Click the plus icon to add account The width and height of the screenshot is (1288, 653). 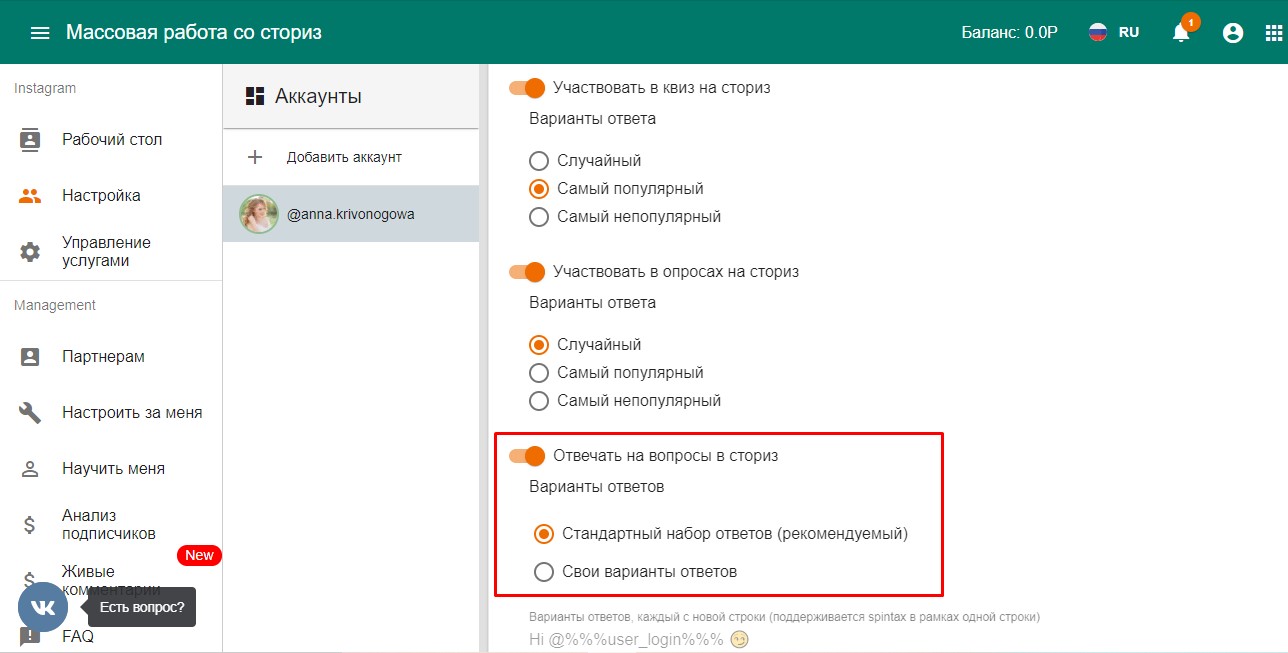click(255, 157)
